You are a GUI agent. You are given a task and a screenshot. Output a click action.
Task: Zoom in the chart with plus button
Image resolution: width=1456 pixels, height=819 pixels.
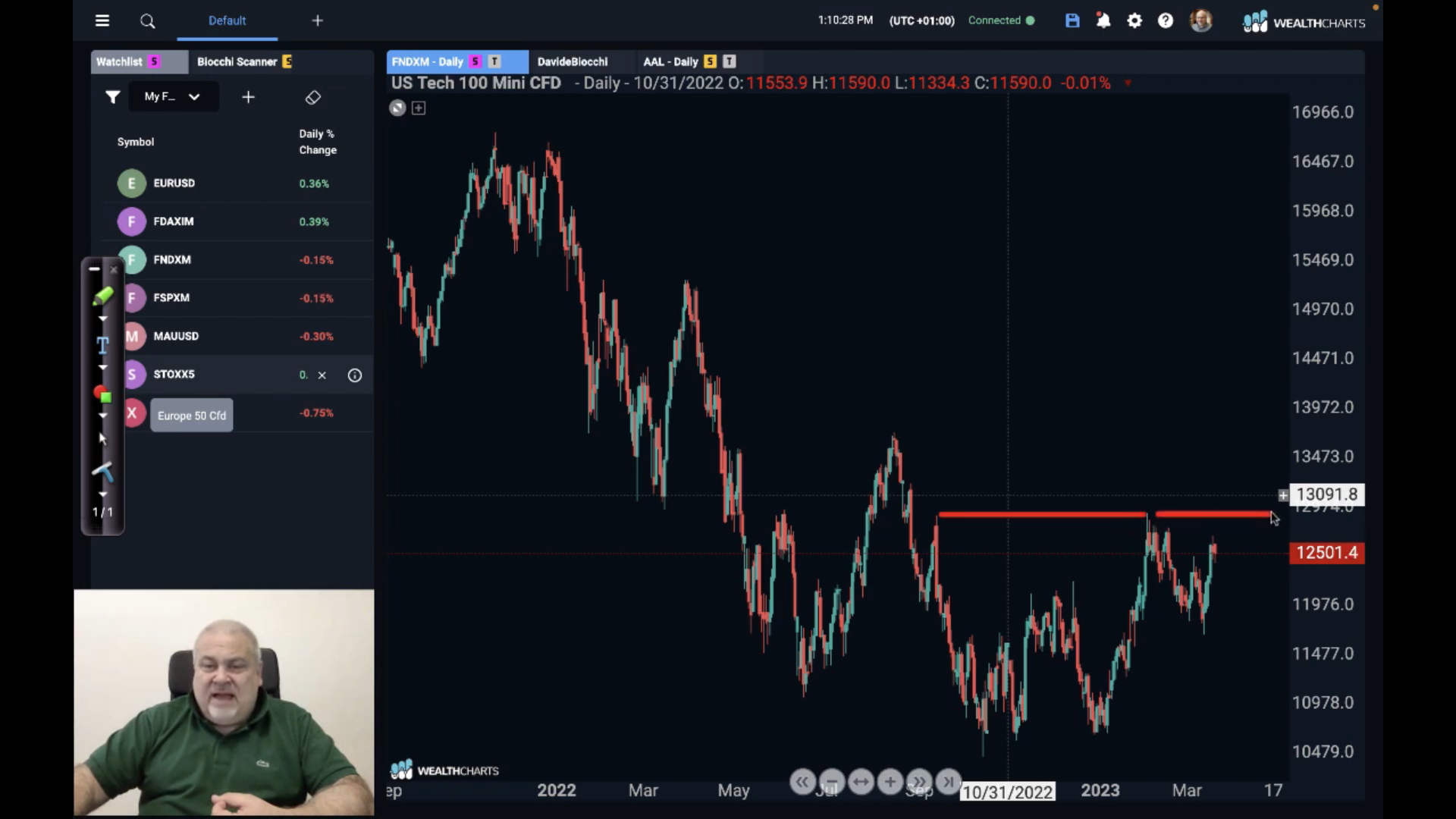click(890, 782)
